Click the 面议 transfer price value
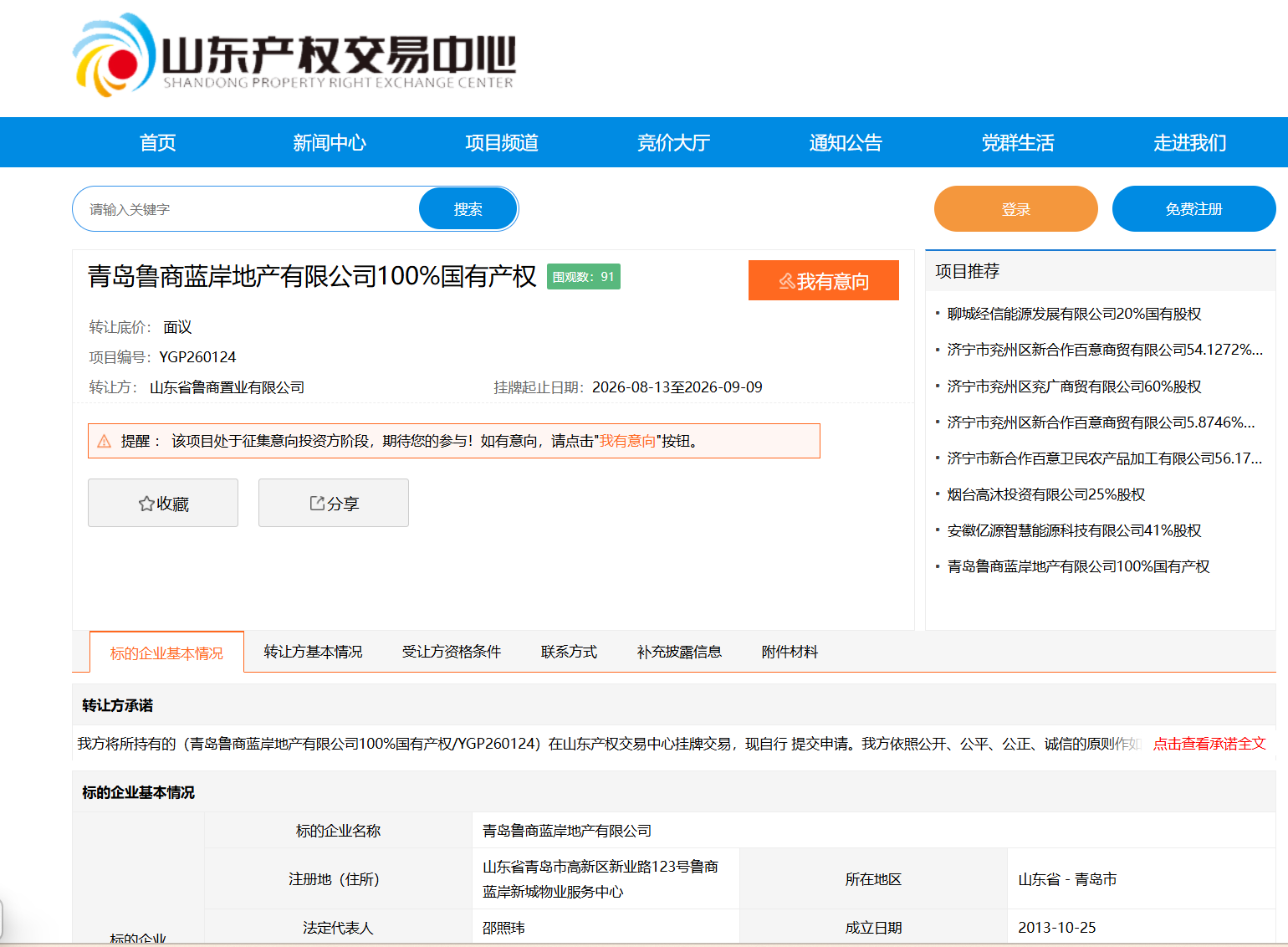The height and width of the screenshot is (947, 1288). click(x=177, y=327)
